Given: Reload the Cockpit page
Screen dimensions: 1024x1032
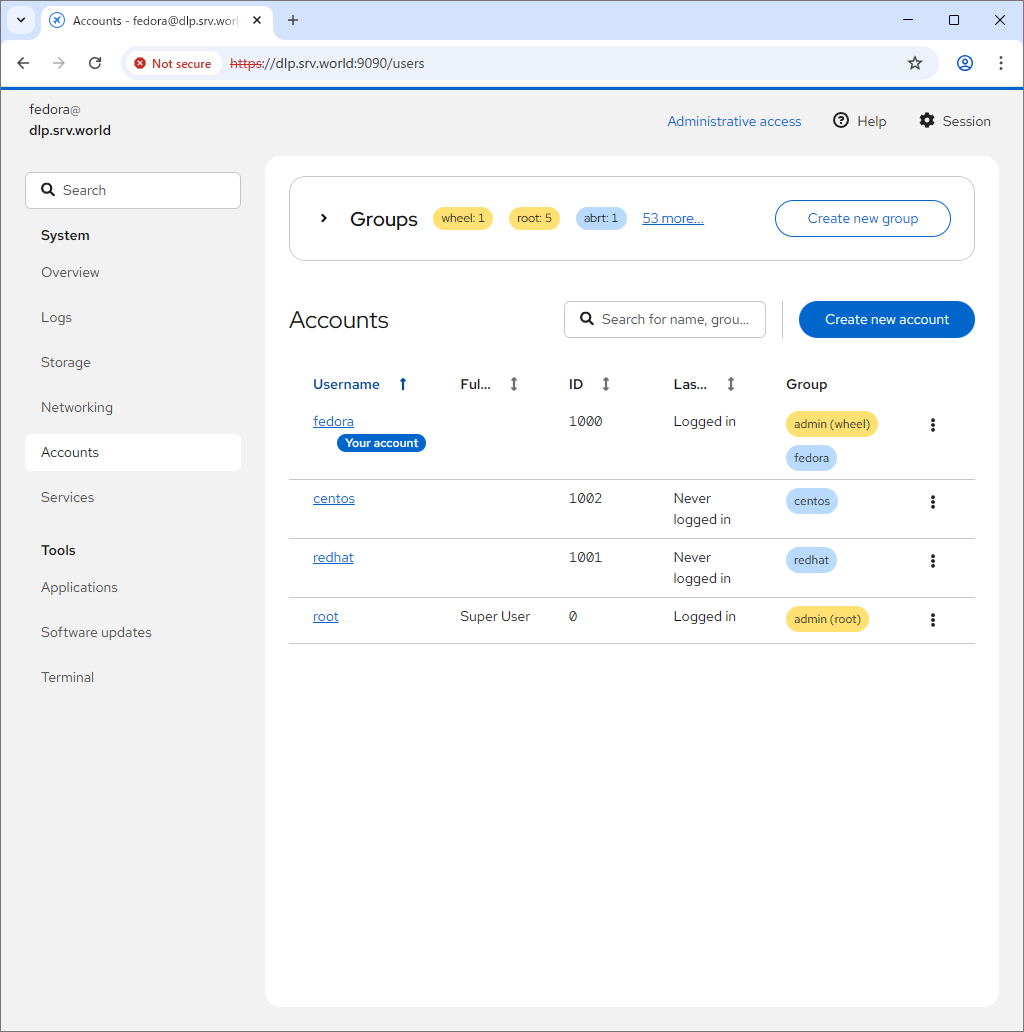Looking at the screenshot, I should (x=95, y=63).
